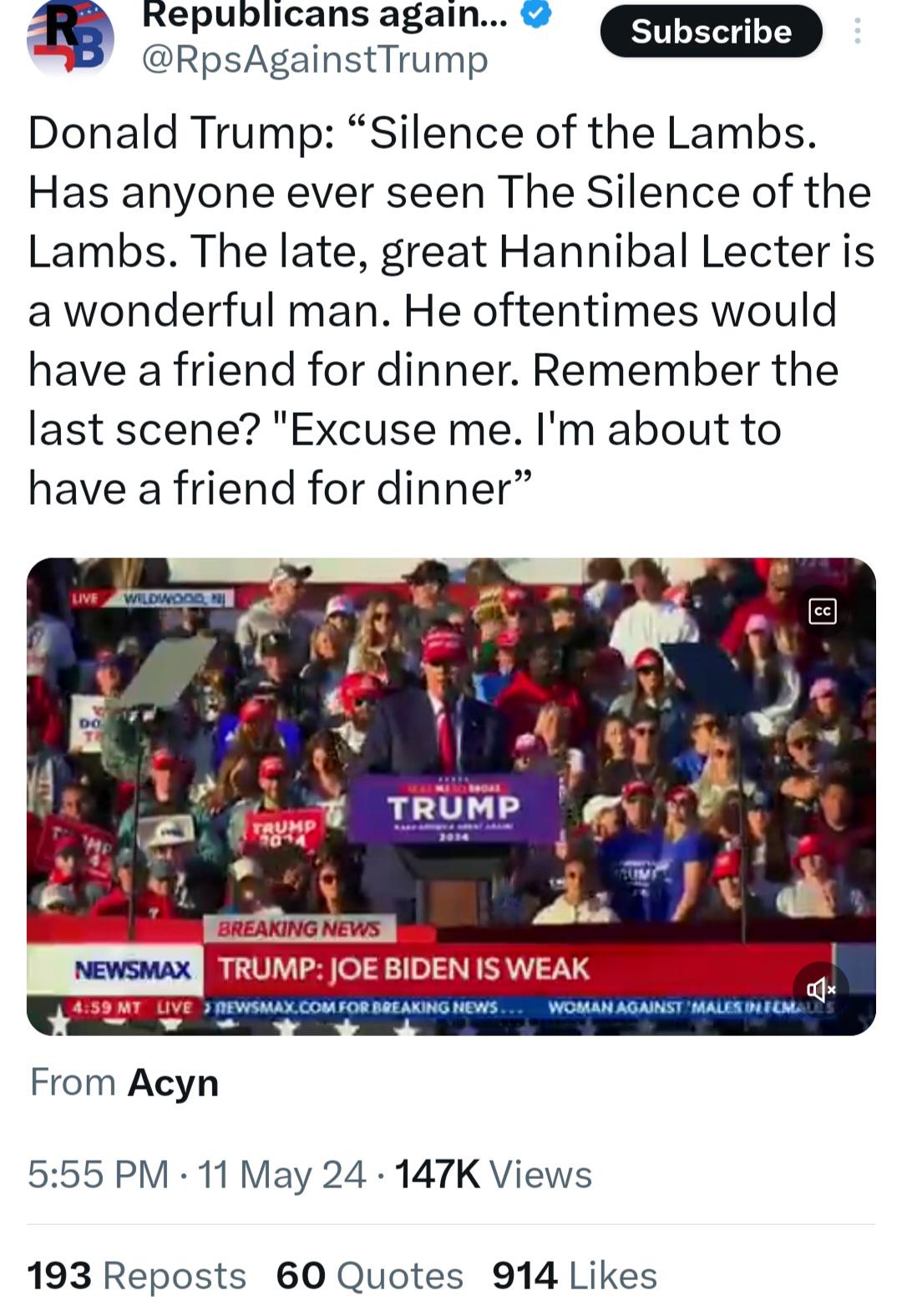The image size is (902, 1316).
Task: Click the "Trump: Joe Biden is weak" headline banner
Action: point(403,968)
